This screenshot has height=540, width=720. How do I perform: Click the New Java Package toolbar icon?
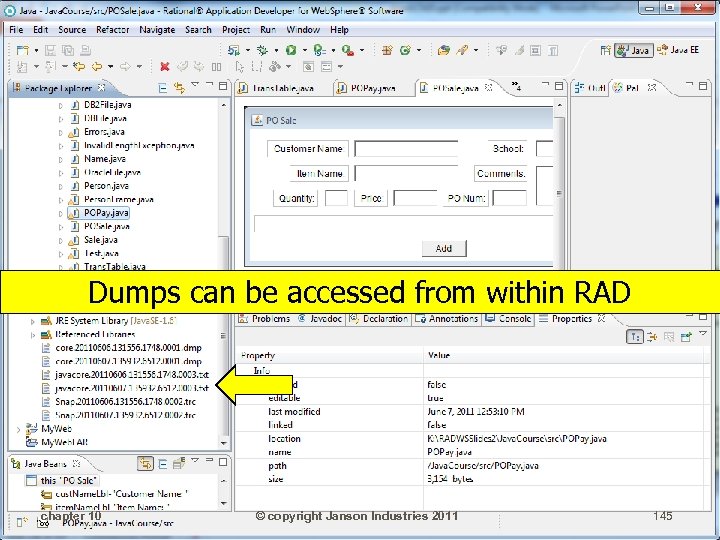click(387, 50)
